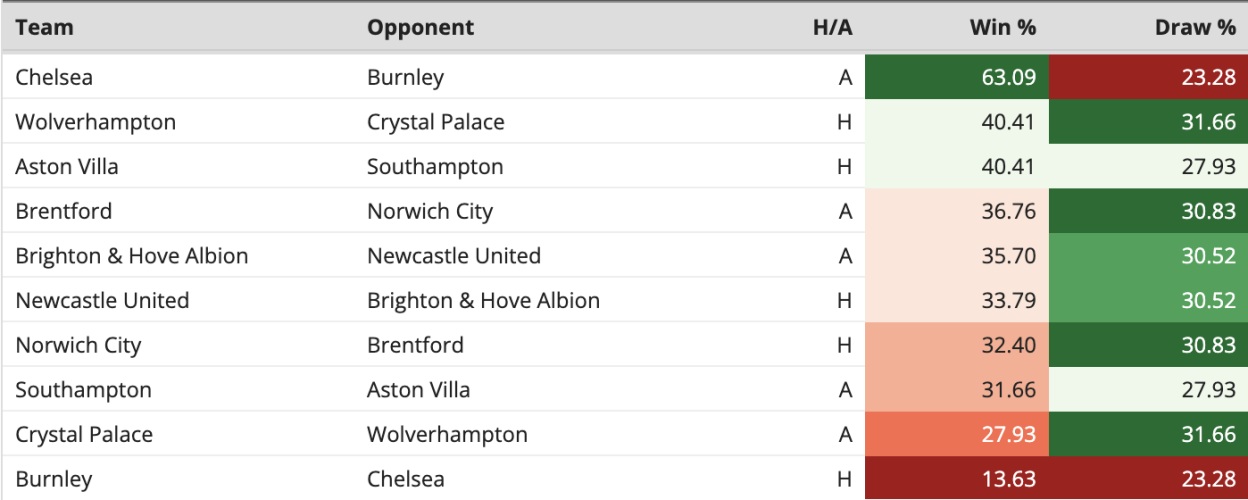Click Aston Villa team name

pyautogui.click(x=67, y=166)
